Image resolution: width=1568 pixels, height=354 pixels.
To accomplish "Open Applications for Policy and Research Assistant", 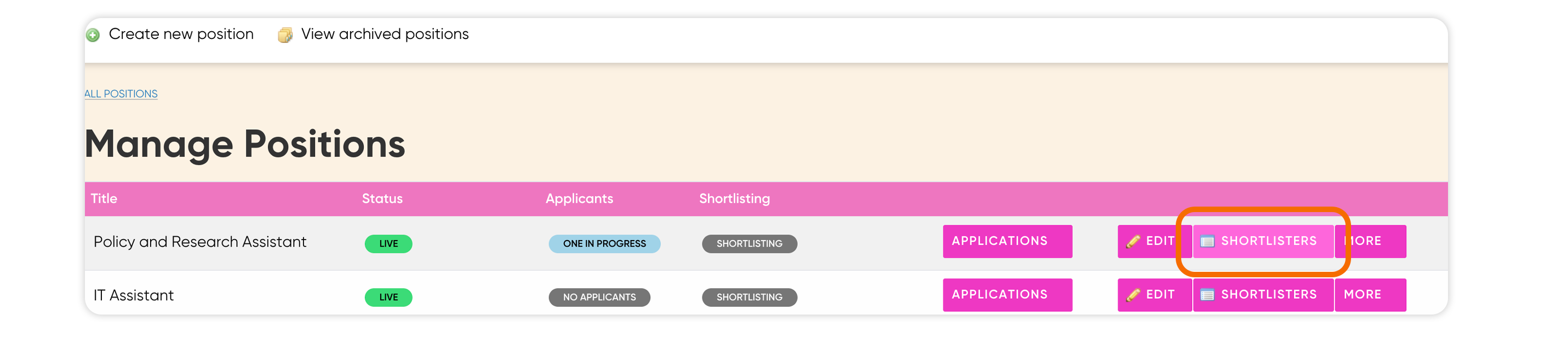I will [x=1008, y=241].
